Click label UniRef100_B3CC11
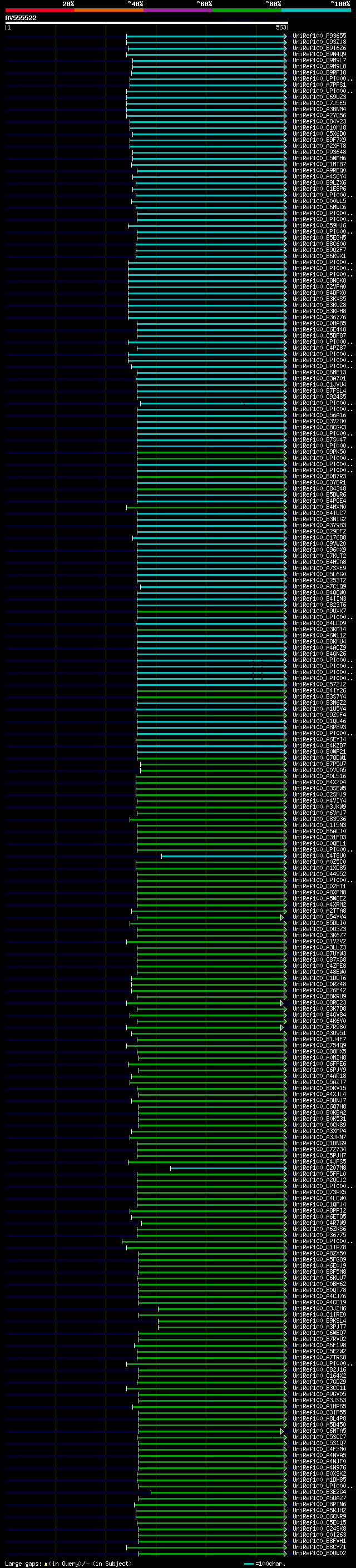Image resolution: width=356 pixels, height=1568 pixels. point(319,1388)
